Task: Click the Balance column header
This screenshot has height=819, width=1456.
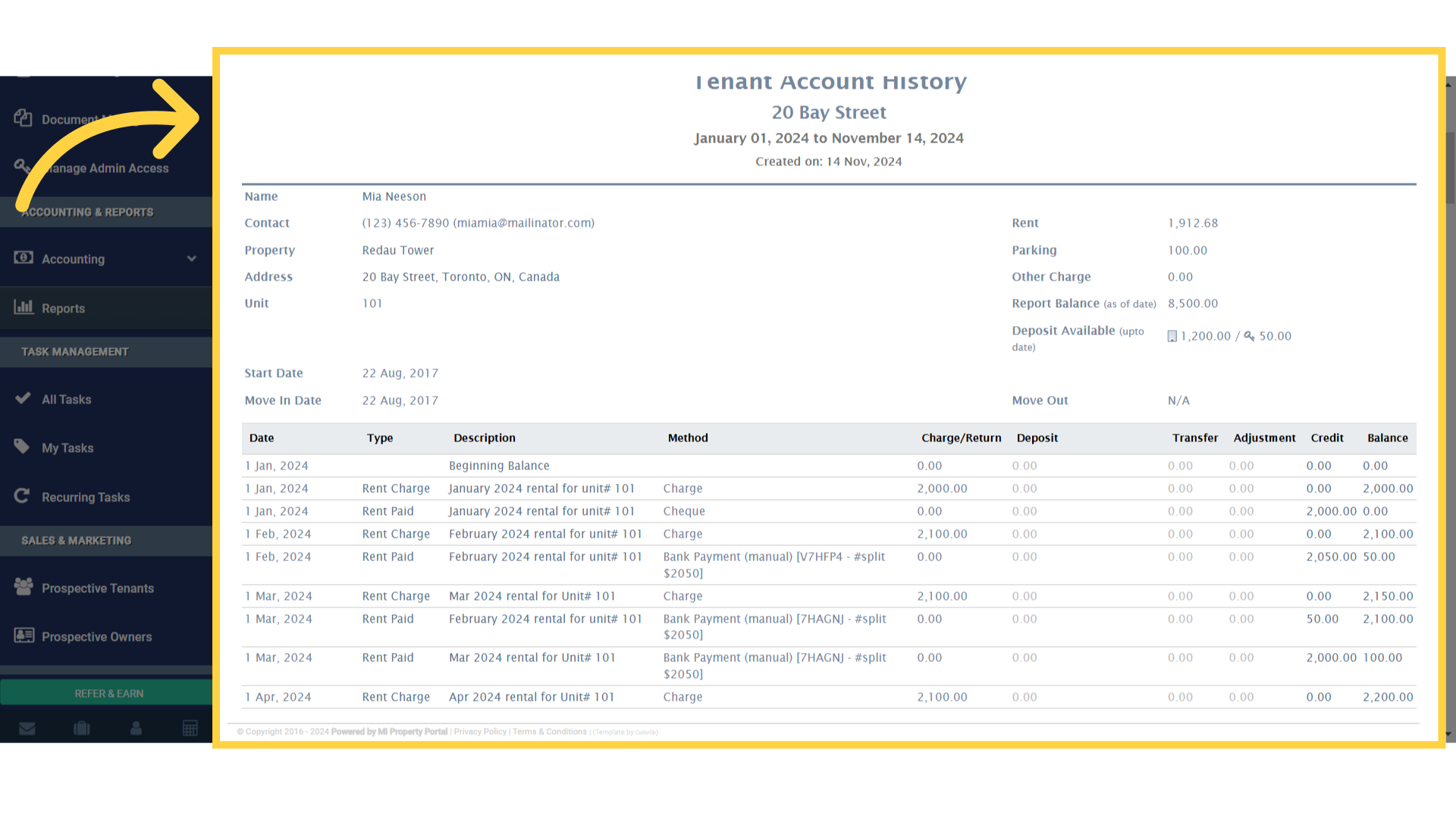Action: pyautogui.click(x=1388, y=438)
